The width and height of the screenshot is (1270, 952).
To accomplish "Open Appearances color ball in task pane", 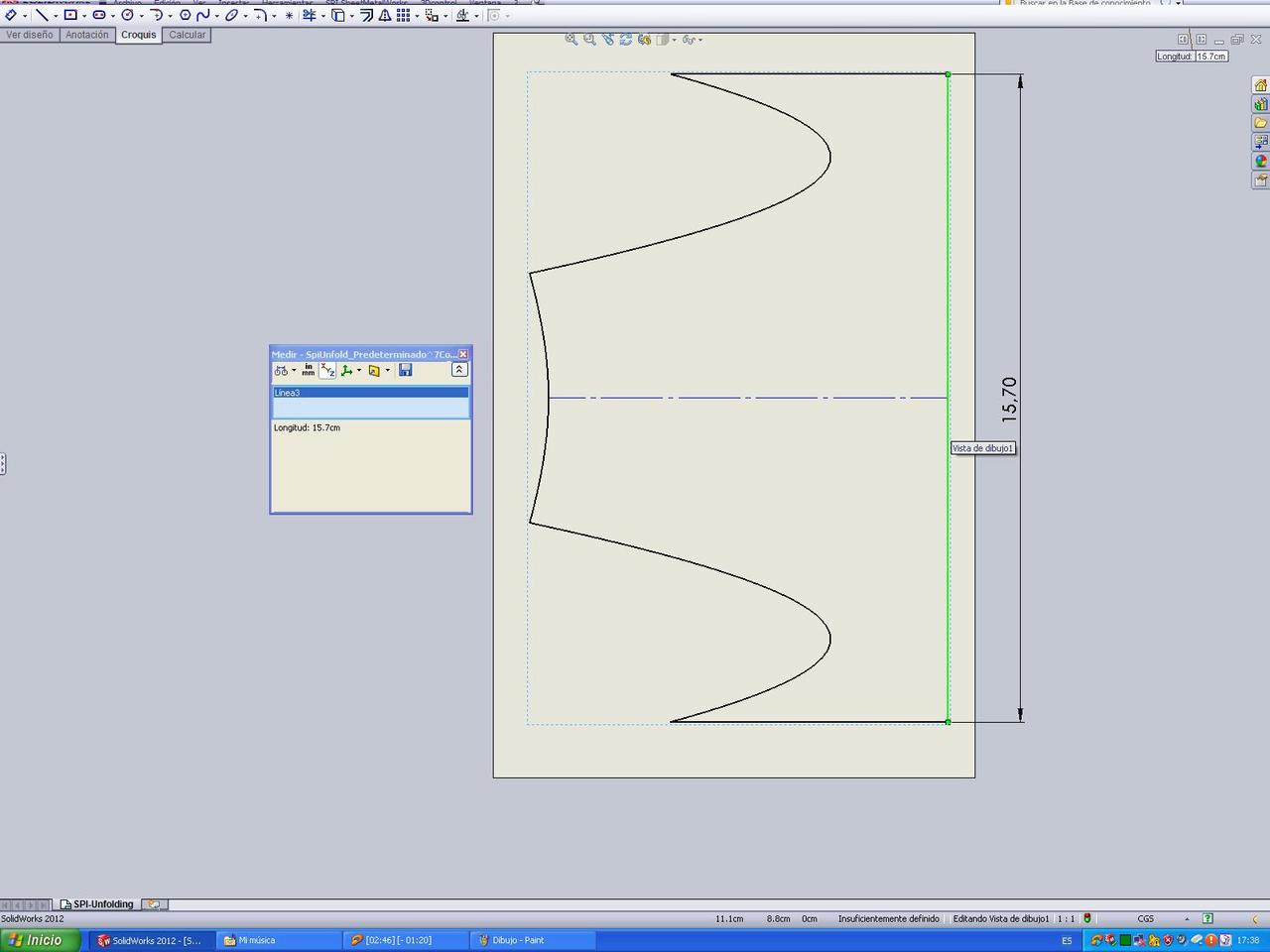I will pos(1261,161).
